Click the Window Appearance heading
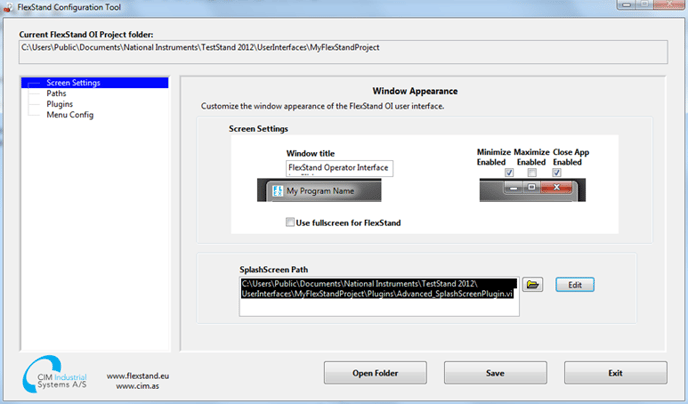Viewport: 688px width, 404px height. 415,91
